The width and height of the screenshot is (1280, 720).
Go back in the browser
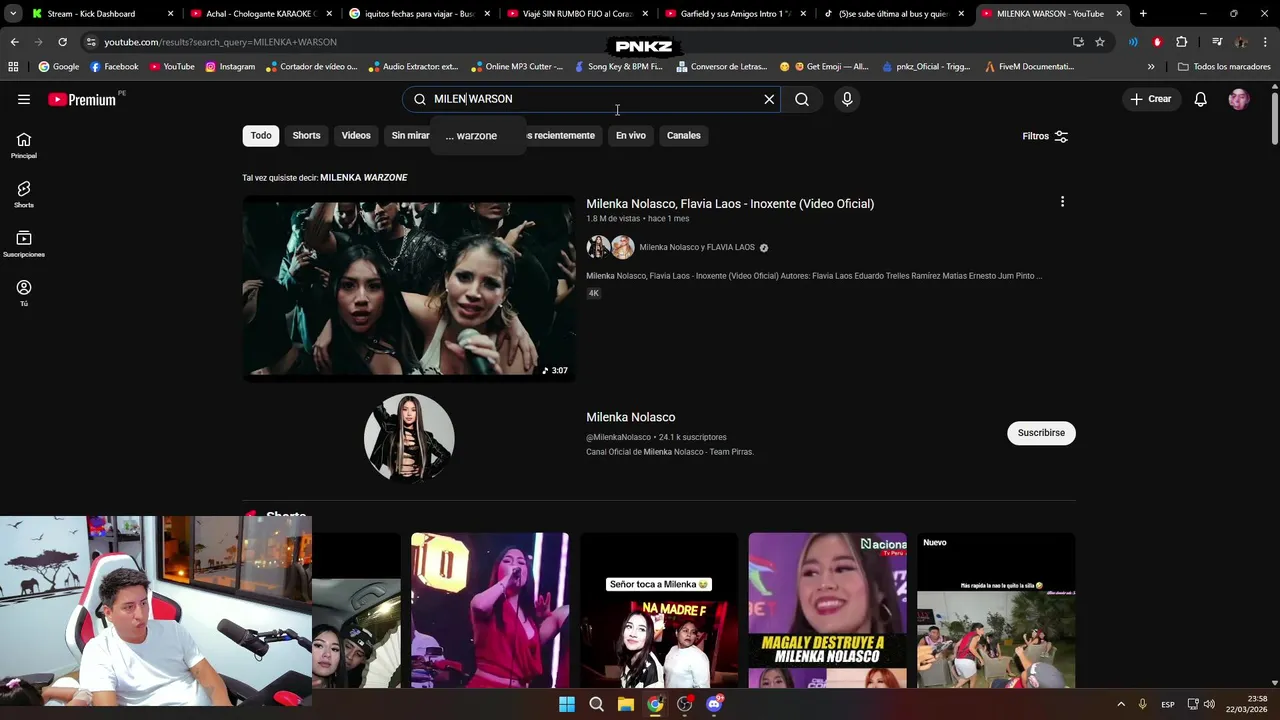tap(14, 42)
